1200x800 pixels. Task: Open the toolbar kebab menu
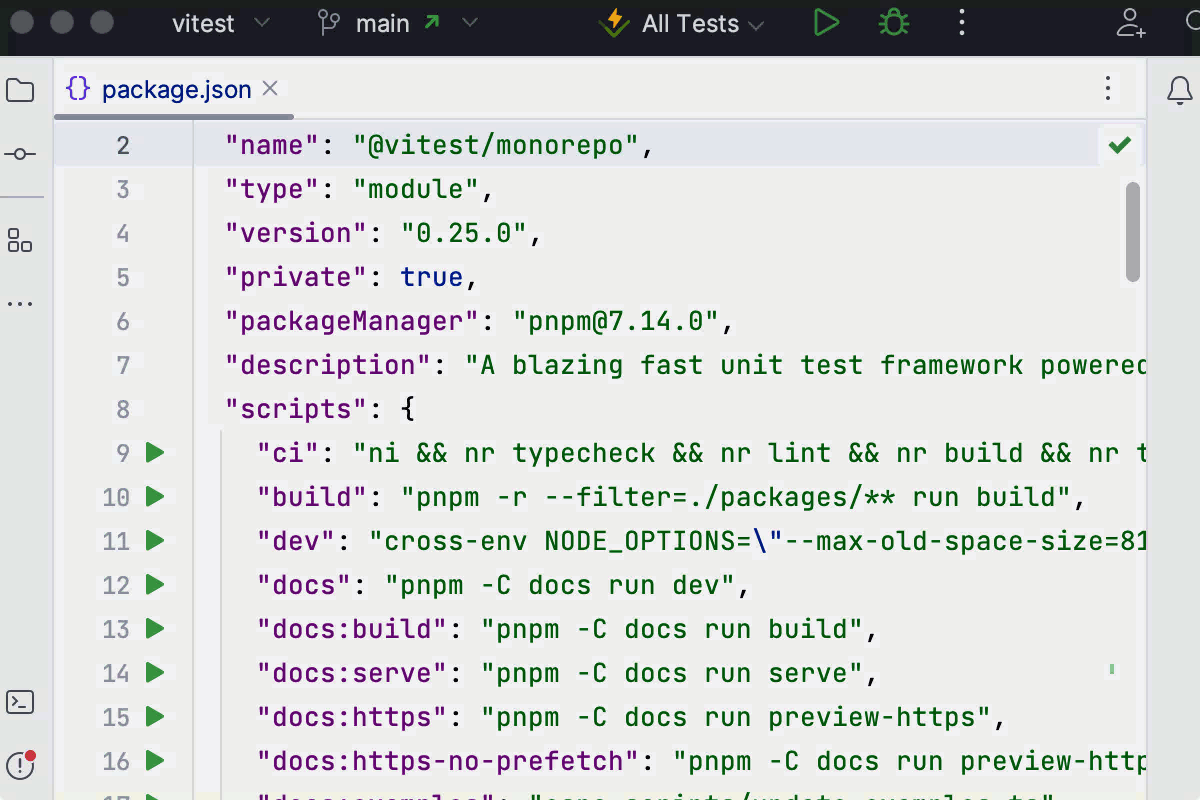(961, 23)
